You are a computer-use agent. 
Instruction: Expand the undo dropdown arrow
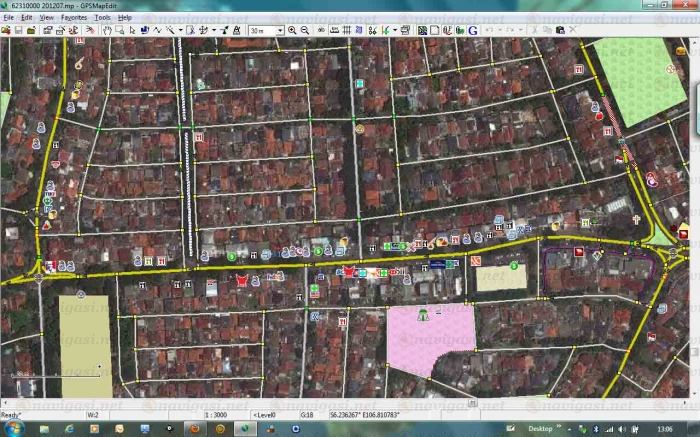click(497, 31)
